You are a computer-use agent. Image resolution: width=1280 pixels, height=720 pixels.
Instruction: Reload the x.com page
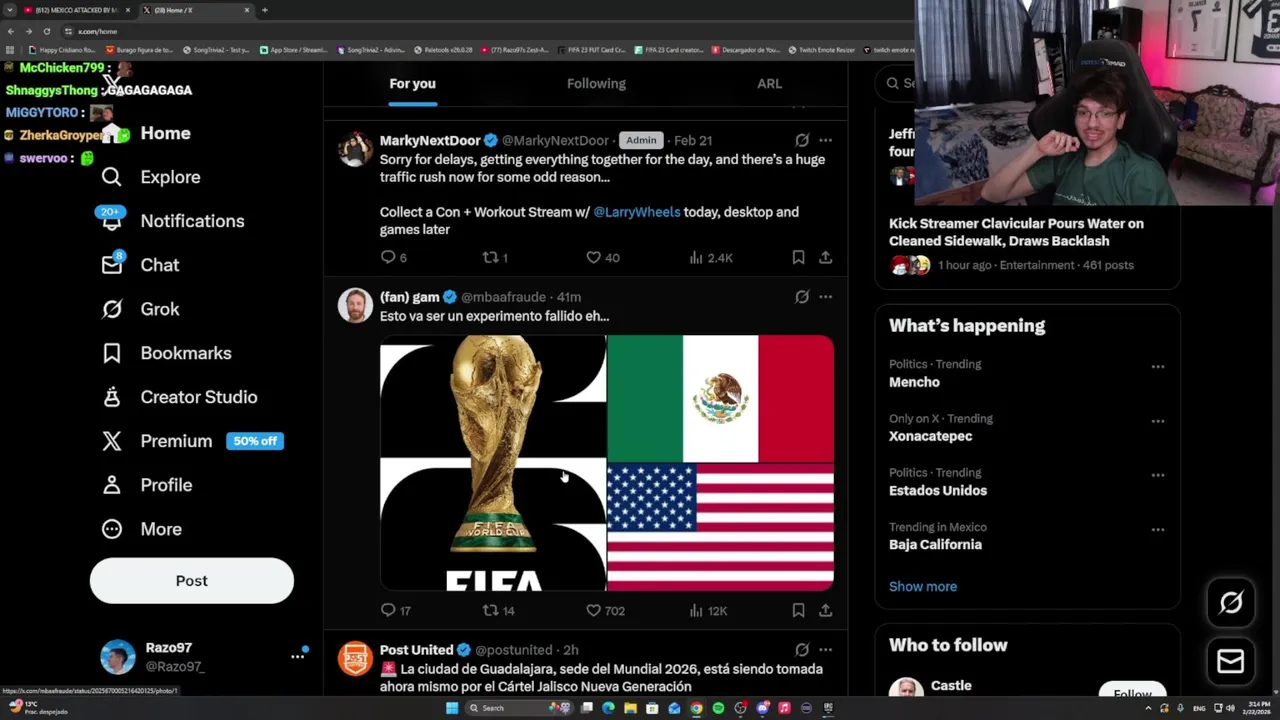tap(46, 31)
